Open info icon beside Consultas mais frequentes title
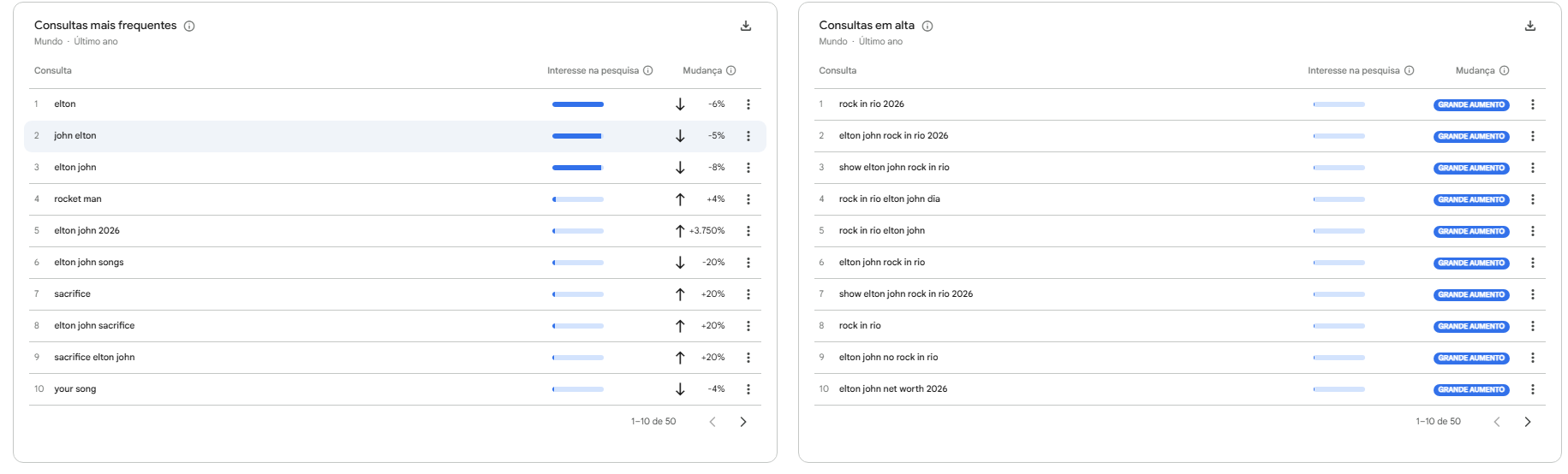The width and height of the screenshot is (1568, 474). pos(189,26)
